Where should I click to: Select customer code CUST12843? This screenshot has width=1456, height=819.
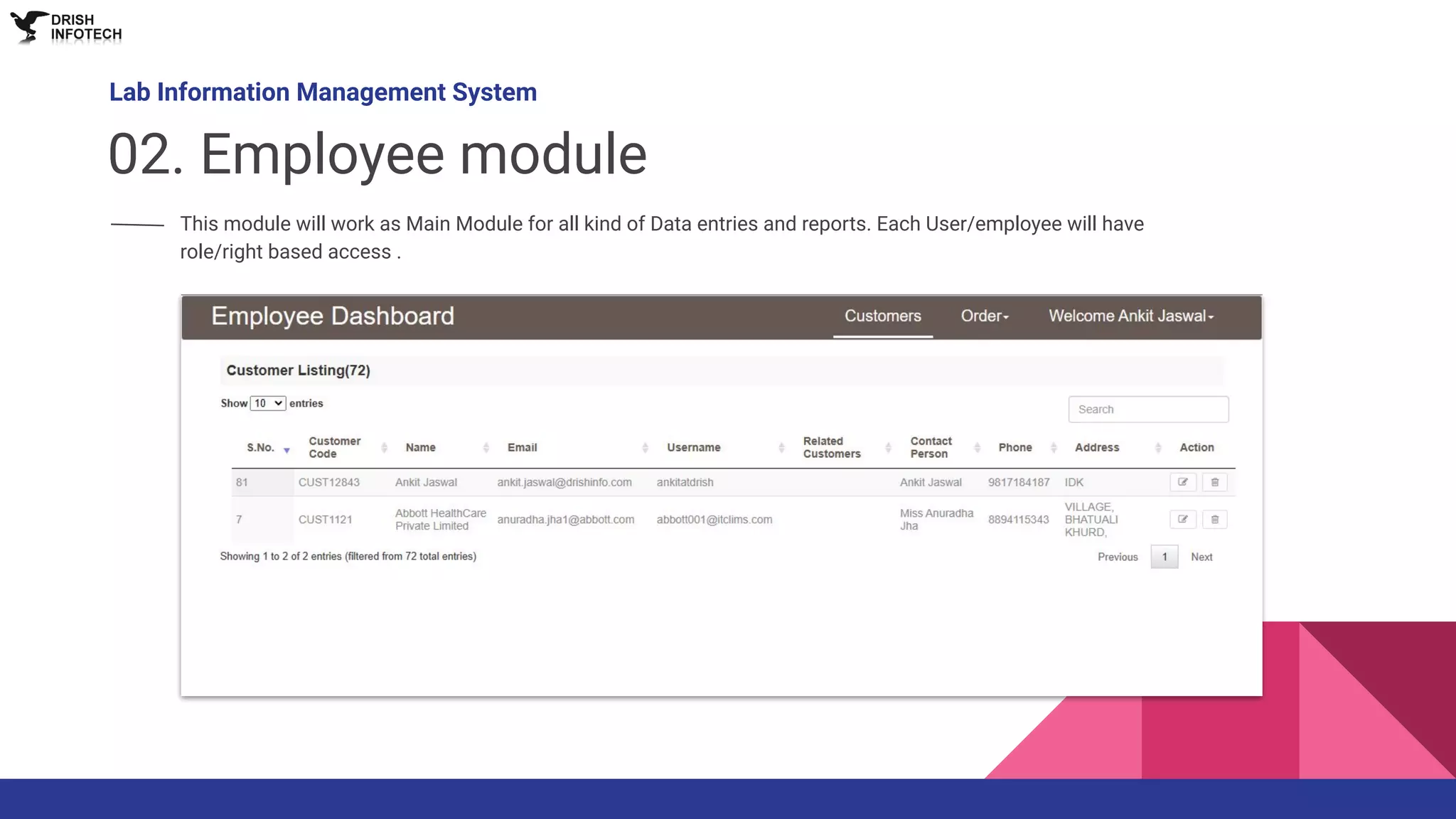(x=329, y=482)
